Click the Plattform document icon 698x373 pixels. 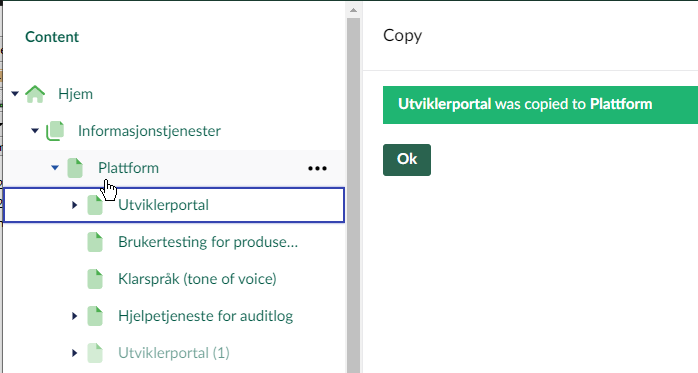coord(75,168)
